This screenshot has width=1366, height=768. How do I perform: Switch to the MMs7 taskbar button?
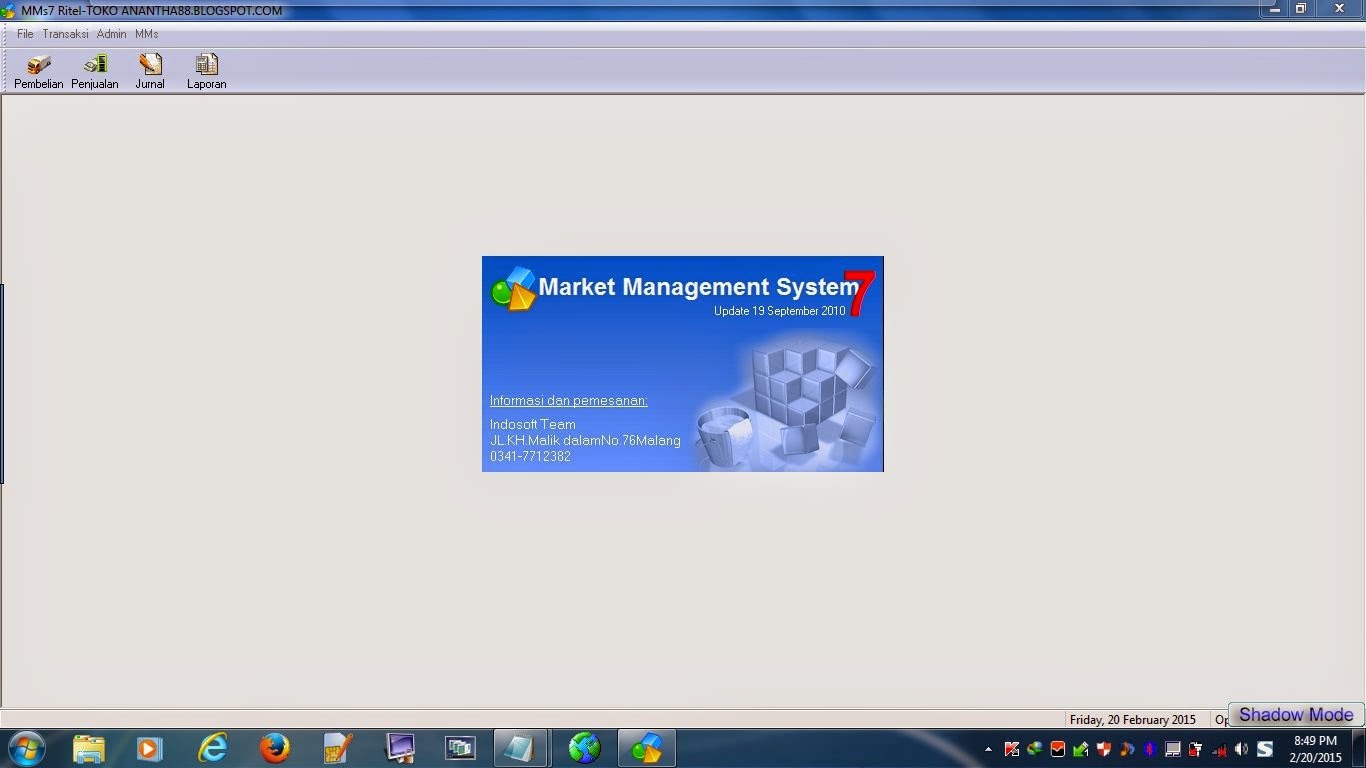pyautogui.click(x=647, y=748)
